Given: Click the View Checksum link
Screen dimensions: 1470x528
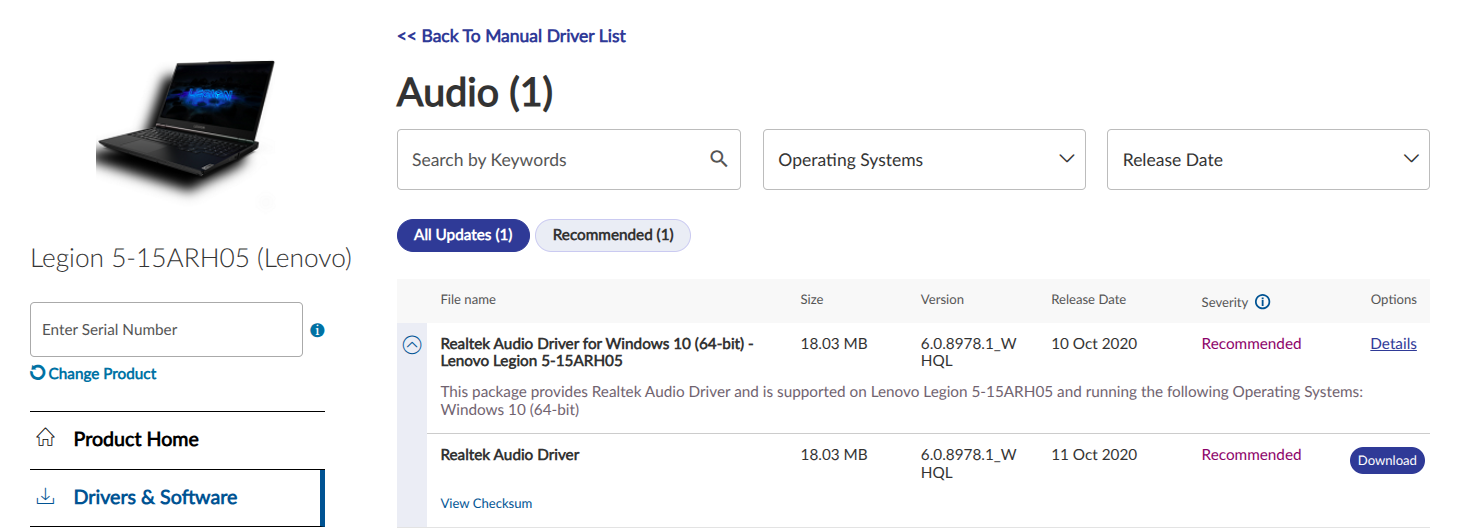Looking at the screenshot, I should pyautogui.click(x=486, y=503).
